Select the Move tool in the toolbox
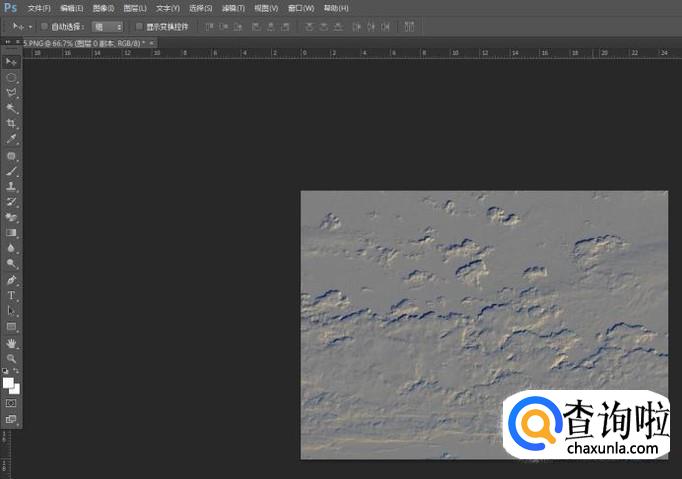The image size is (682, 479). coord(12,61)
